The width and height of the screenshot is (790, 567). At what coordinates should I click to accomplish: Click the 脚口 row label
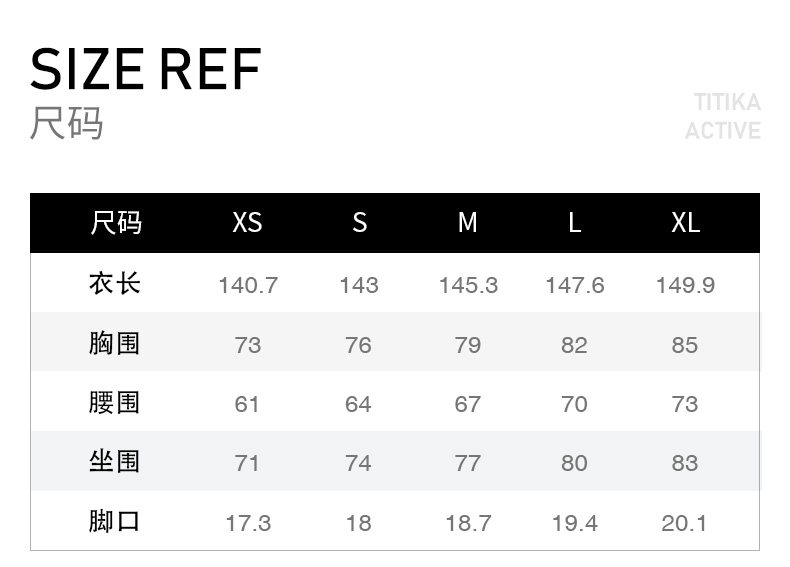tap(114, 522)
